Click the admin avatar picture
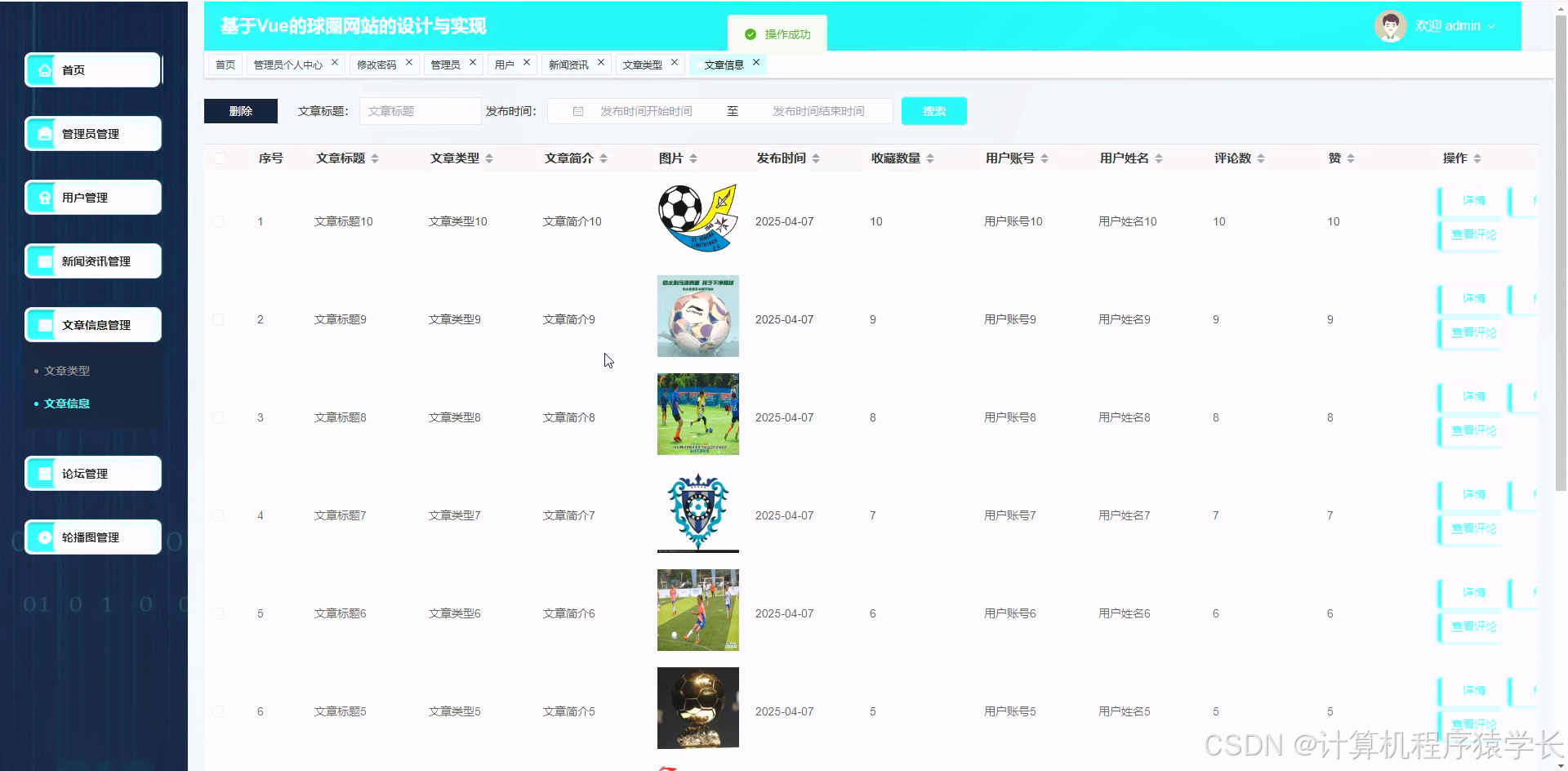This screenshot has width=1568, height=771. tap(1390, 26)
